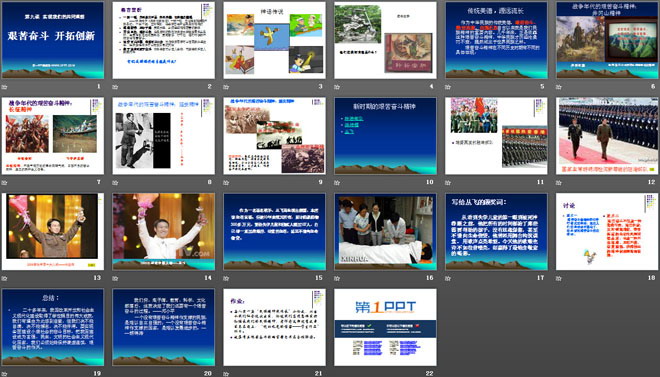Click the animation star icon under slide 21
The height and width of the screenshot is (377, 660).
pyautogui.click(x=226, y=374)
